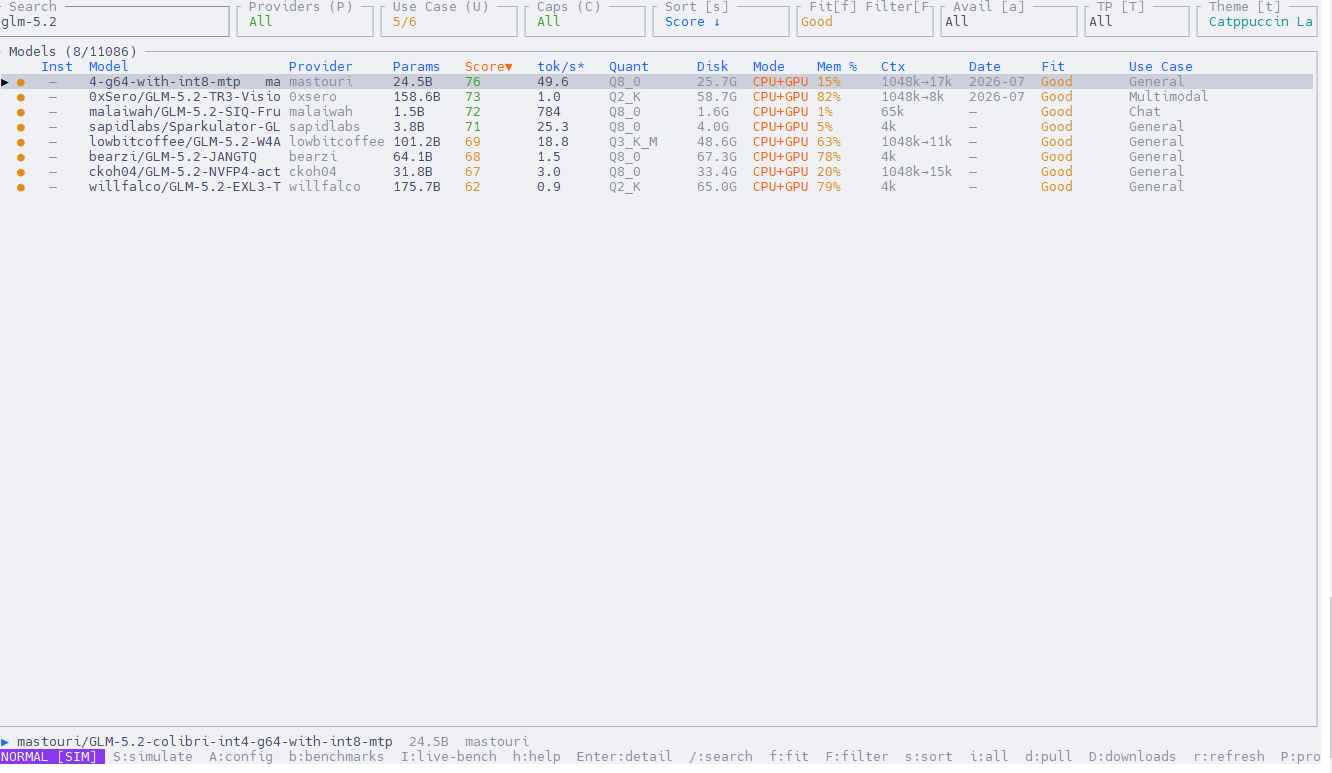The width and height of the screenshot is (1332, 773).
Task: Open the Avail [a] filter box
Action: point(1009,22)
